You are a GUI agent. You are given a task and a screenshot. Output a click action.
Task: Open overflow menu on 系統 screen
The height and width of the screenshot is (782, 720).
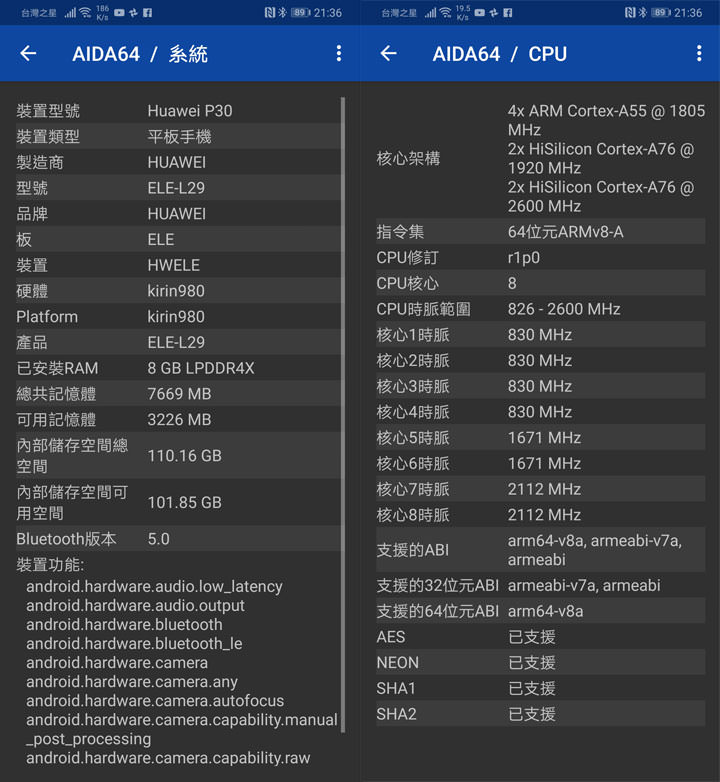click(339, 53)
